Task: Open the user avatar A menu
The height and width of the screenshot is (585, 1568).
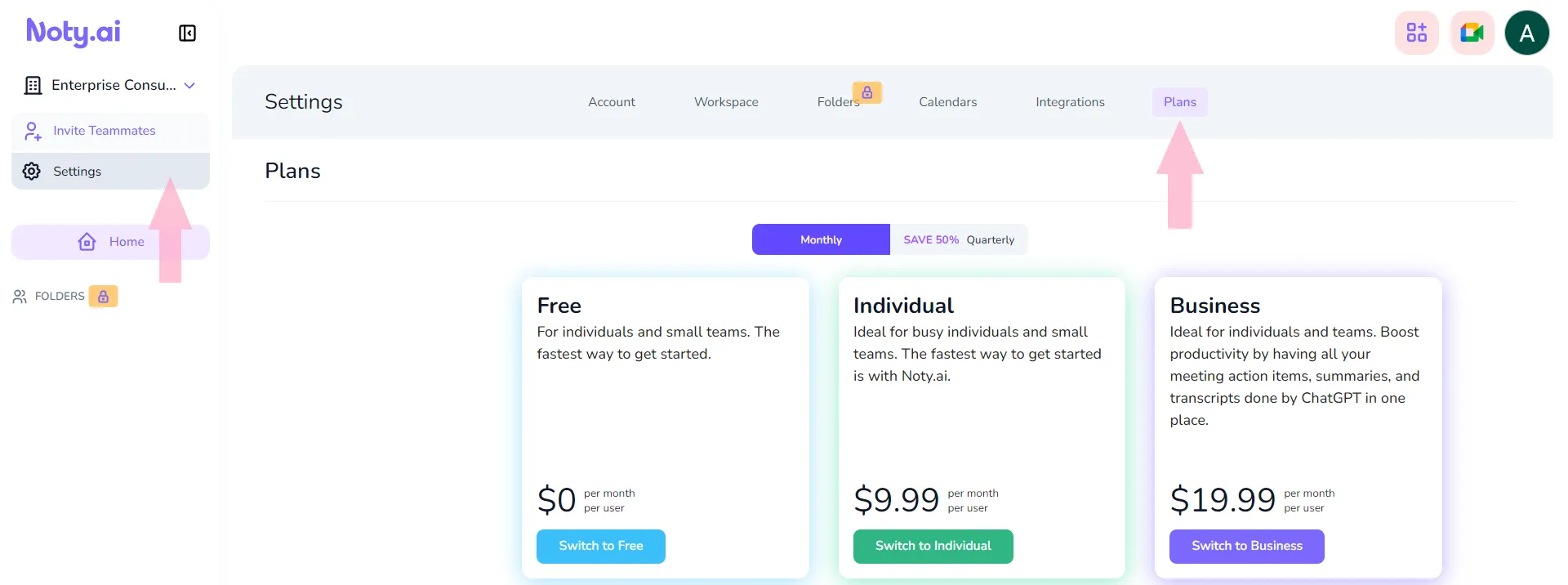Action: [1527, 33]
